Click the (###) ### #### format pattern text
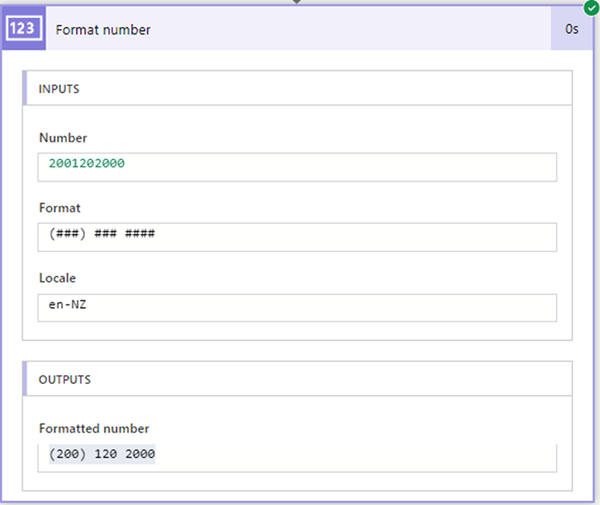The width and height of the screenshot is (600, 505). coord(102,235)
